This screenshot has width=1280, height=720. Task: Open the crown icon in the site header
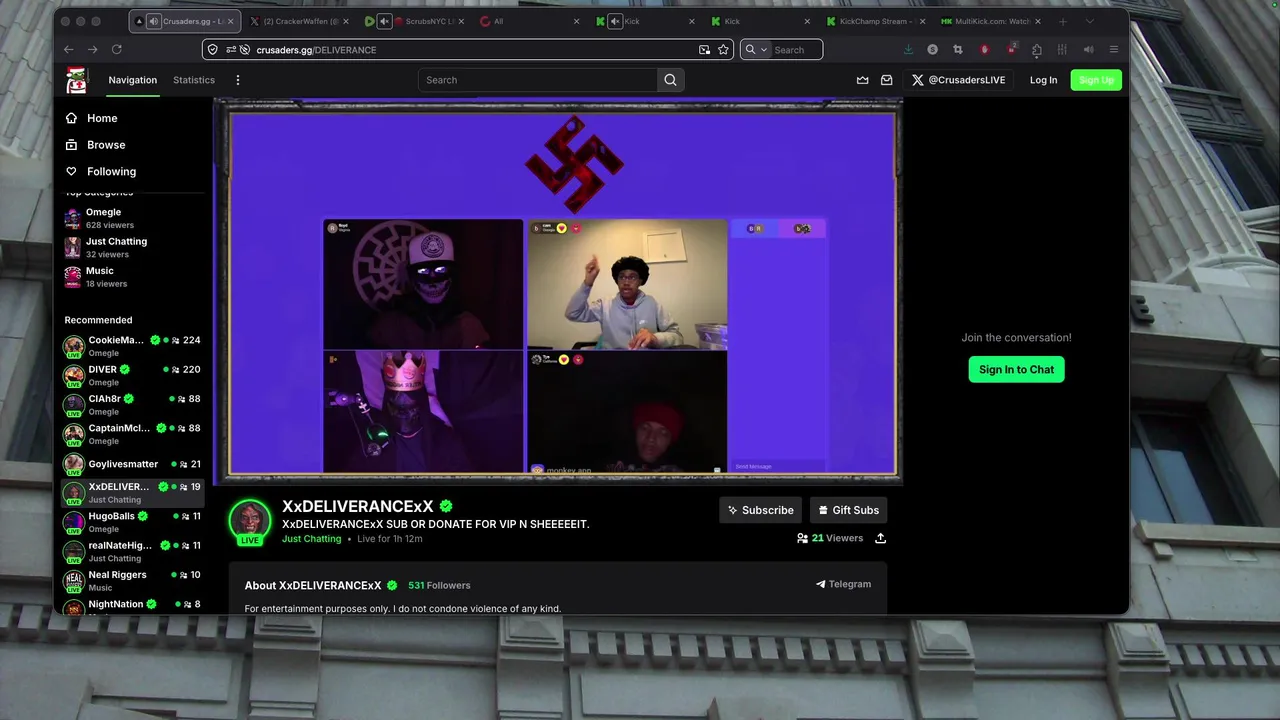click(x=863, y=80)
